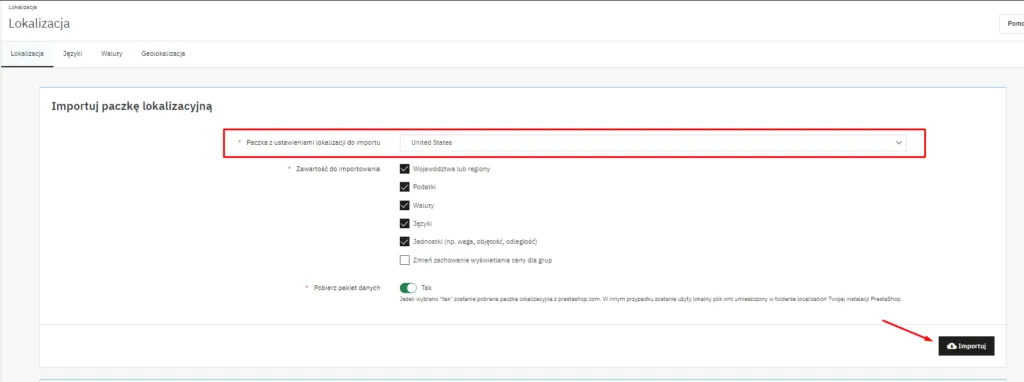
Task: Open the Pomoc help button
Action: pyautogui.click(x=1012, y=24)
